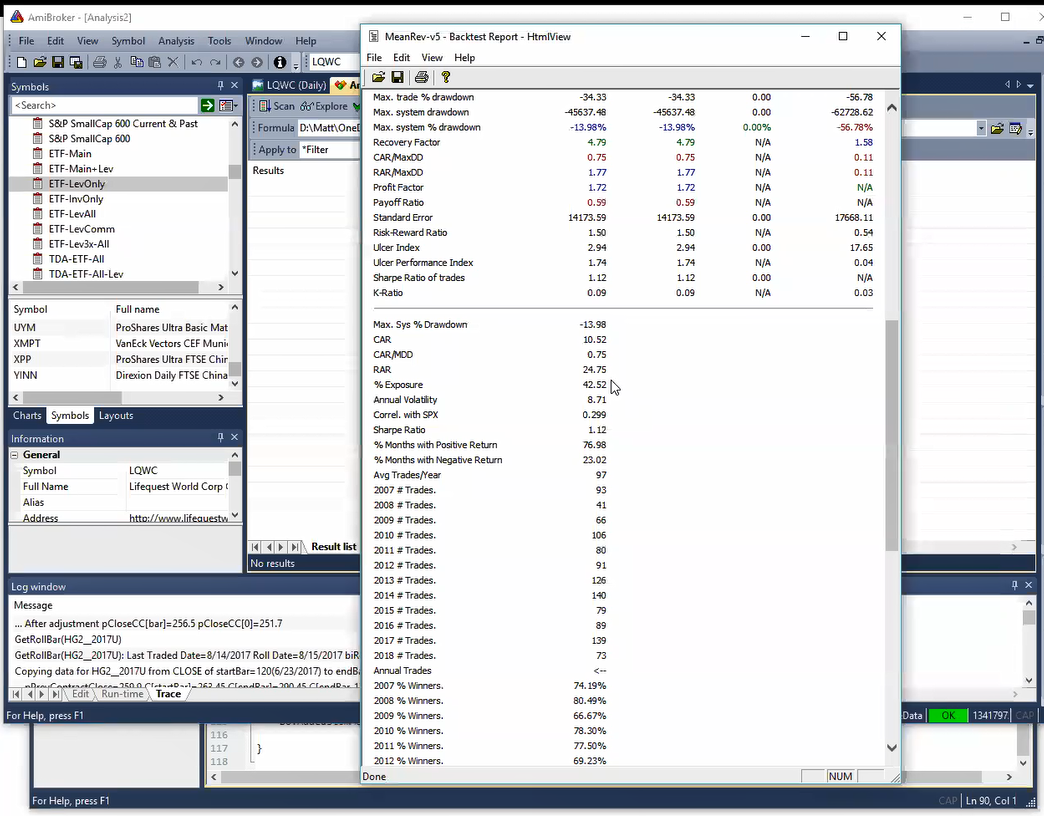This screenshot has height=816, width=1044.
Task: Click the Copy icon in AmiBroker toolbar
Action: [x=136, y=62]
